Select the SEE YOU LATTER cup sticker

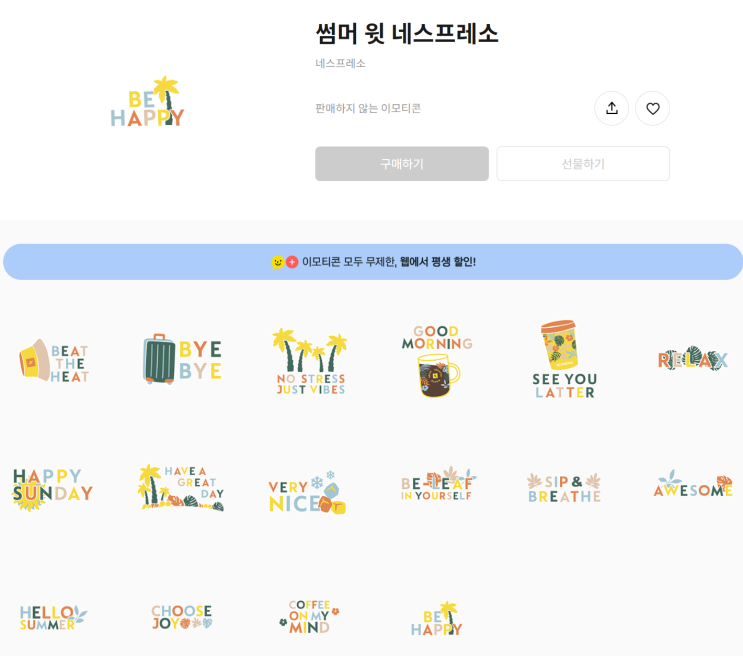point(564,359)
